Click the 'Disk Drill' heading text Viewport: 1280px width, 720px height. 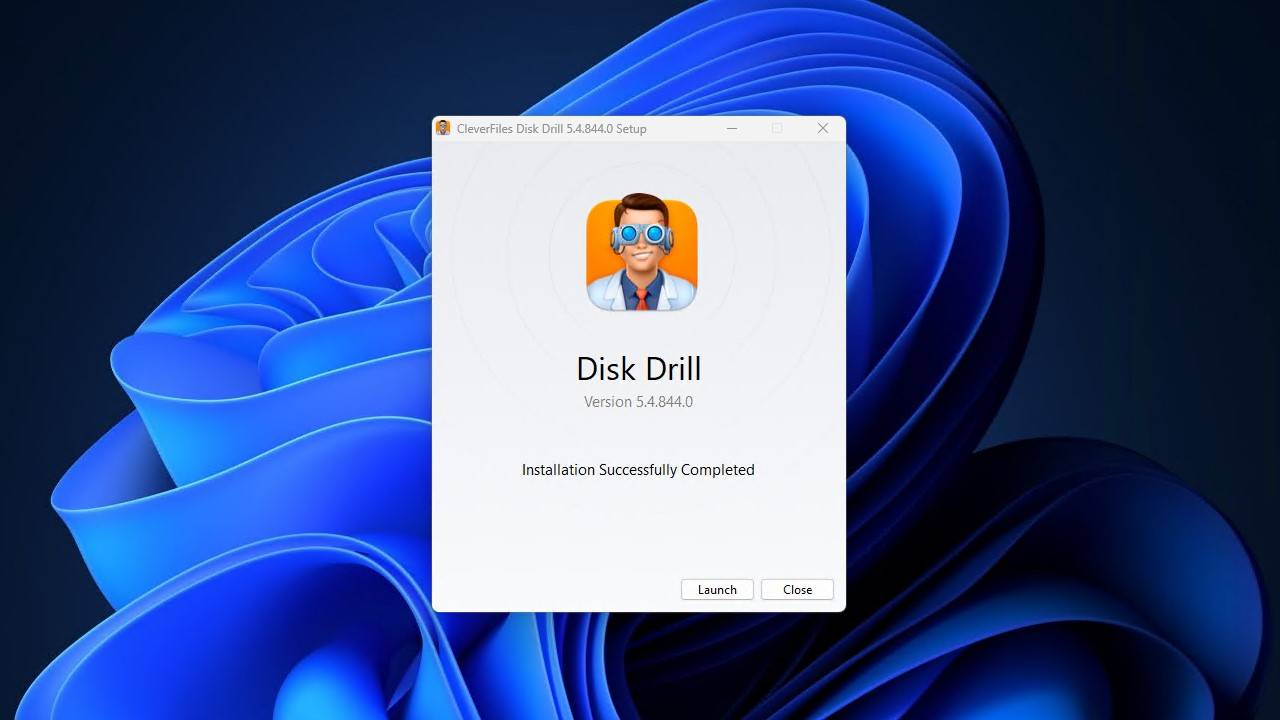tap(639, 368)
